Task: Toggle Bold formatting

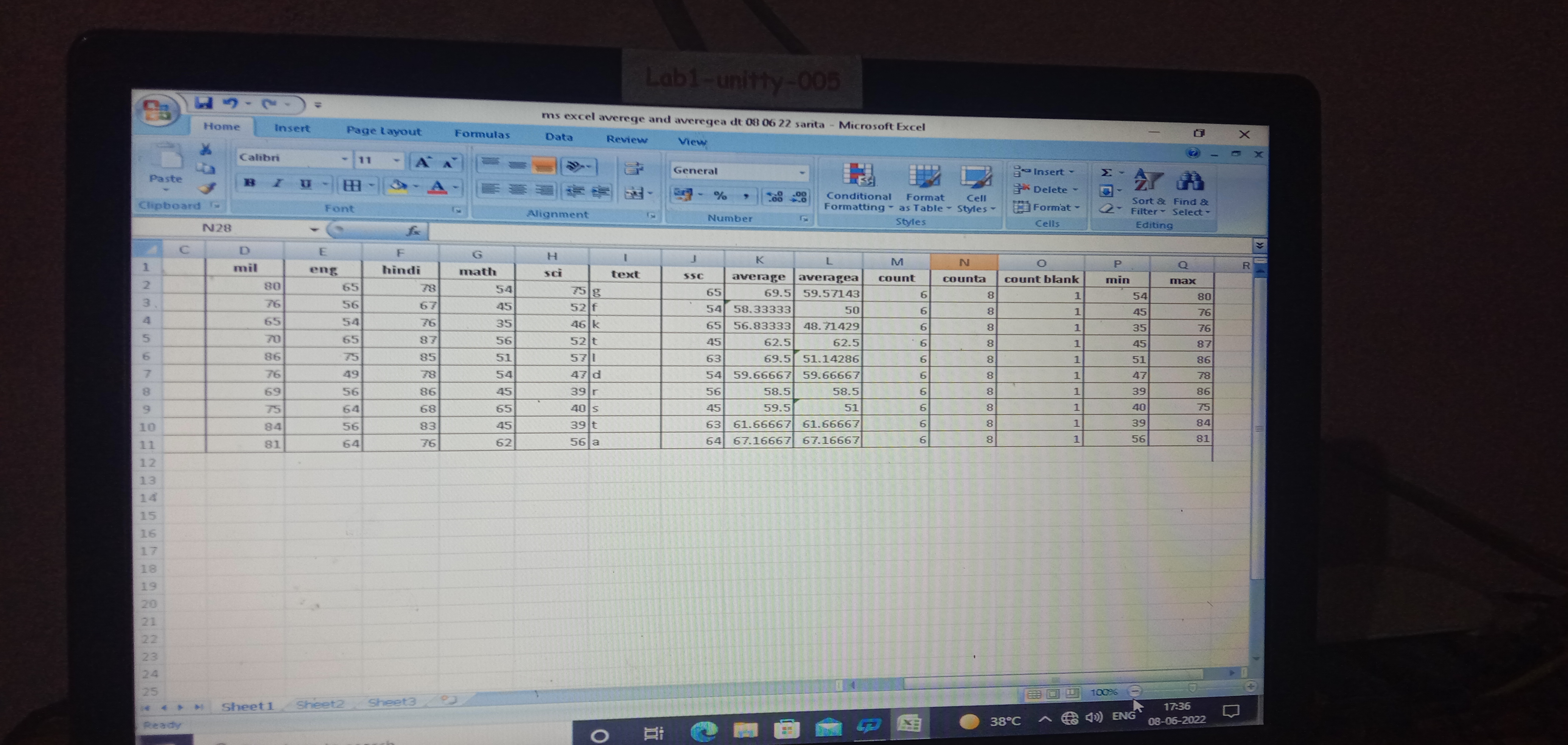Action: 250,183
